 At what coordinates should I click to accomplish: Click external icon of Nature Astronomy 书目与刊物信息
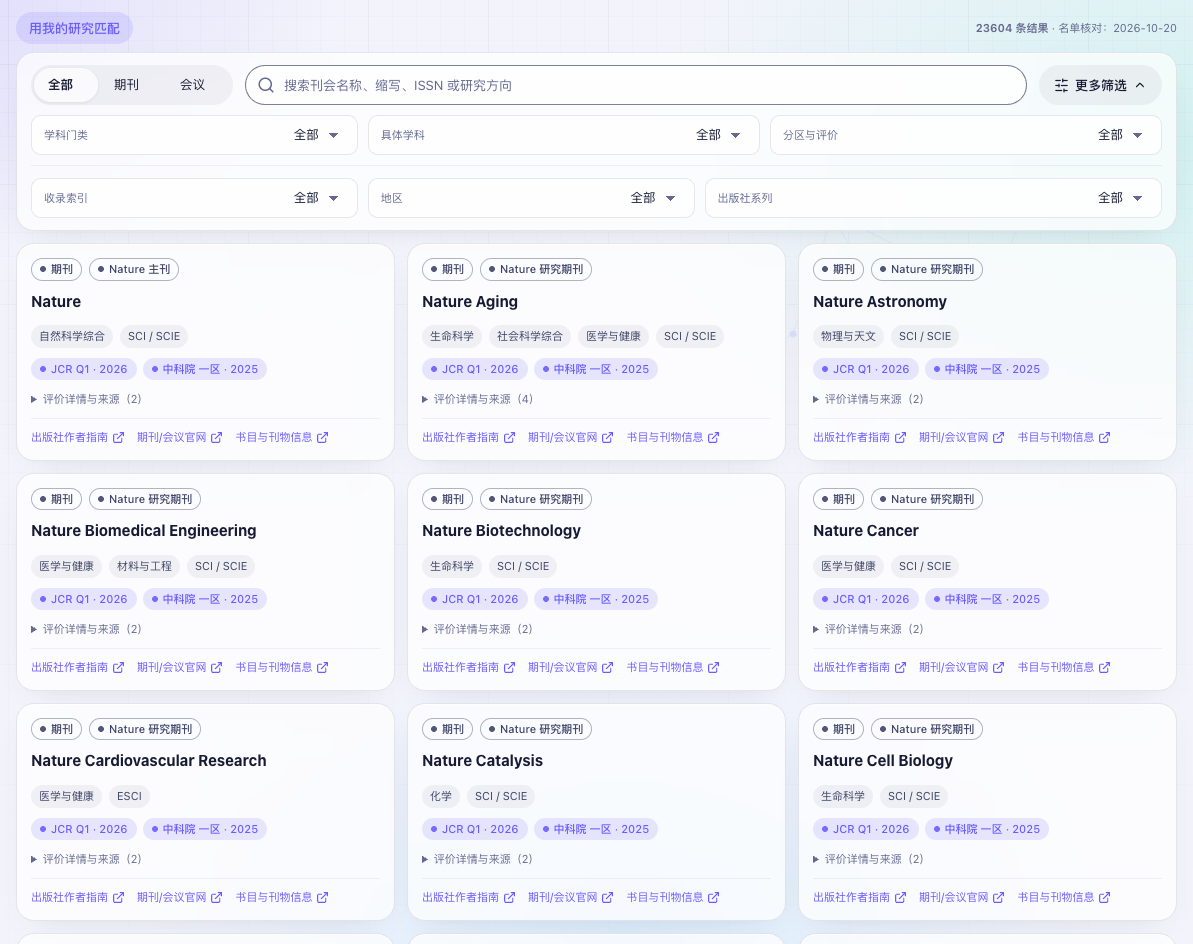(1105, 437)
